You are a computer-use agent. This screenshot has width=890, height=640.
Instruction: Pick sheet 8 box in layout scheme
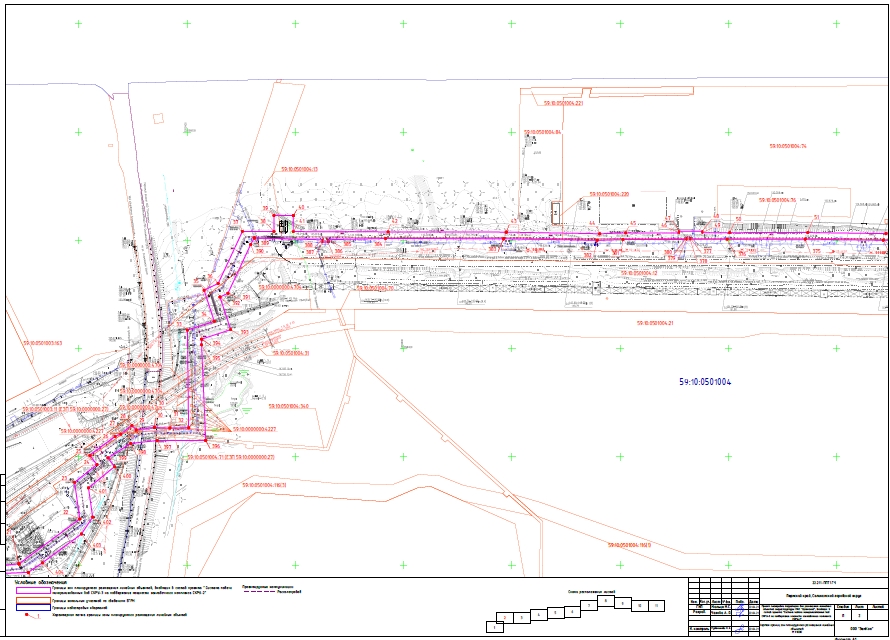(x=606, y=600)
